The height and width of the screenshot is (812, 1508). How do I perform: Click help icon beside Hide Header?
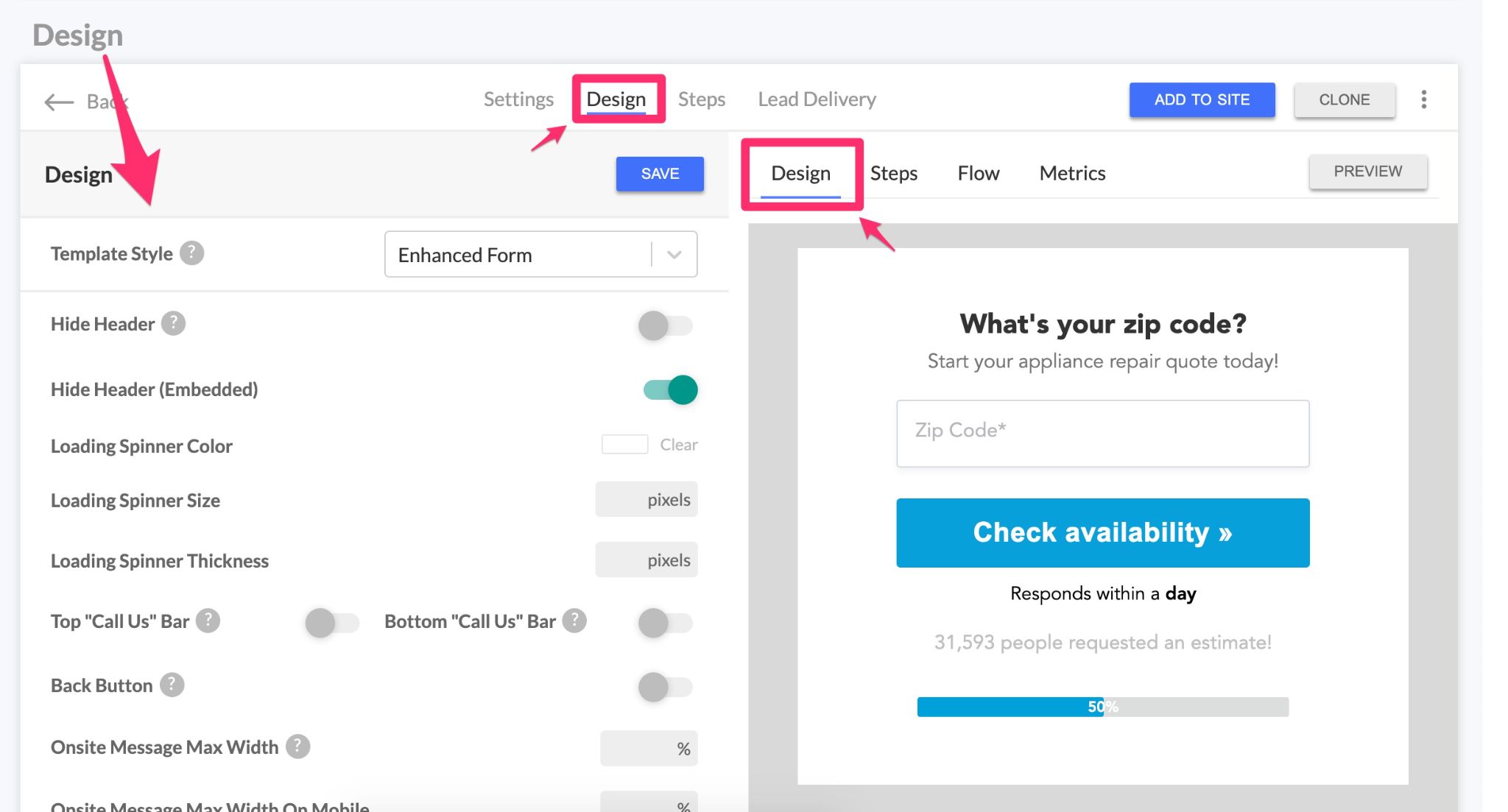(173, 323)
